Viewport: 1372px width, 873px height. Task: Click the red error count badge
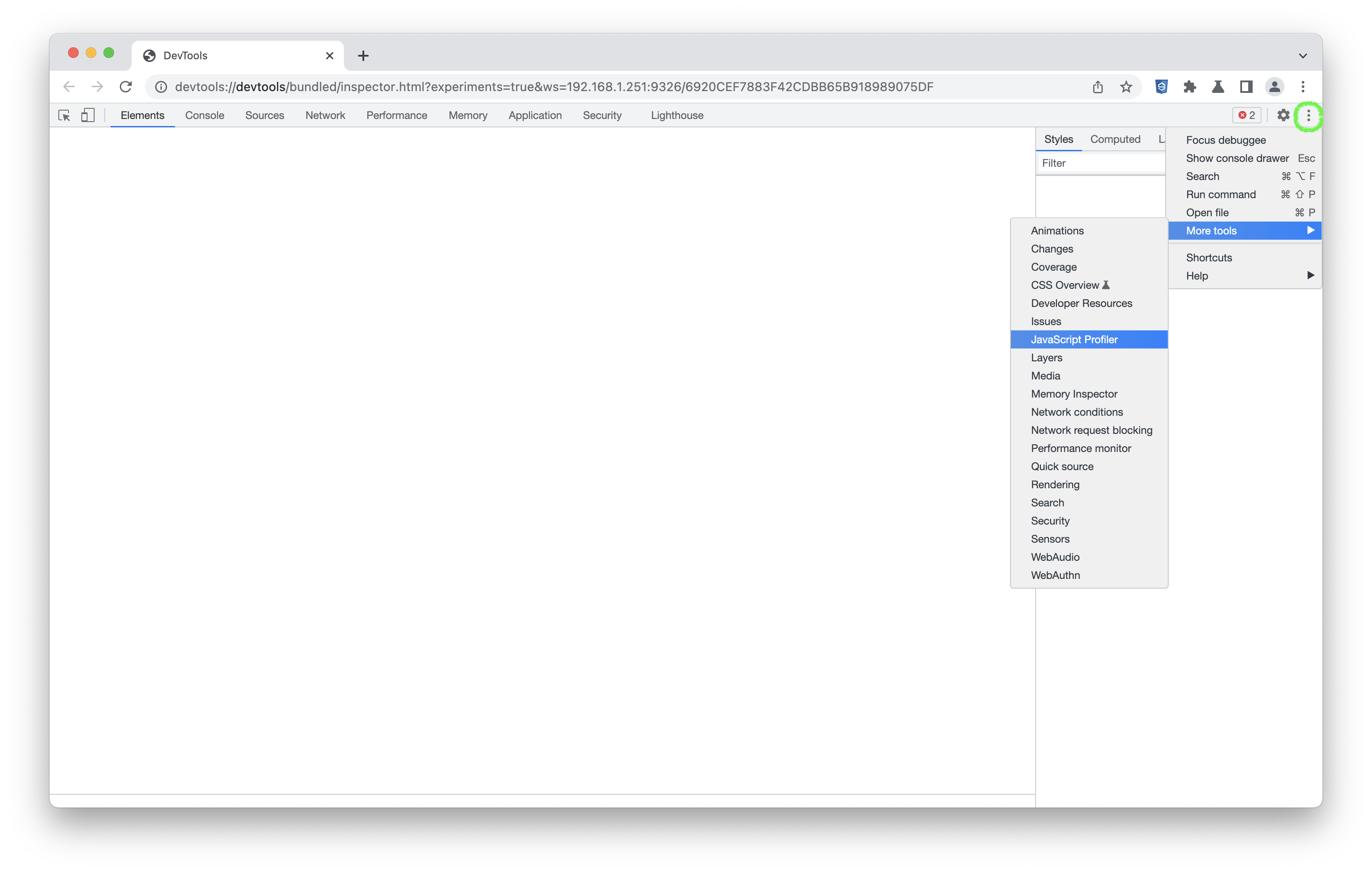(1246, 116)
